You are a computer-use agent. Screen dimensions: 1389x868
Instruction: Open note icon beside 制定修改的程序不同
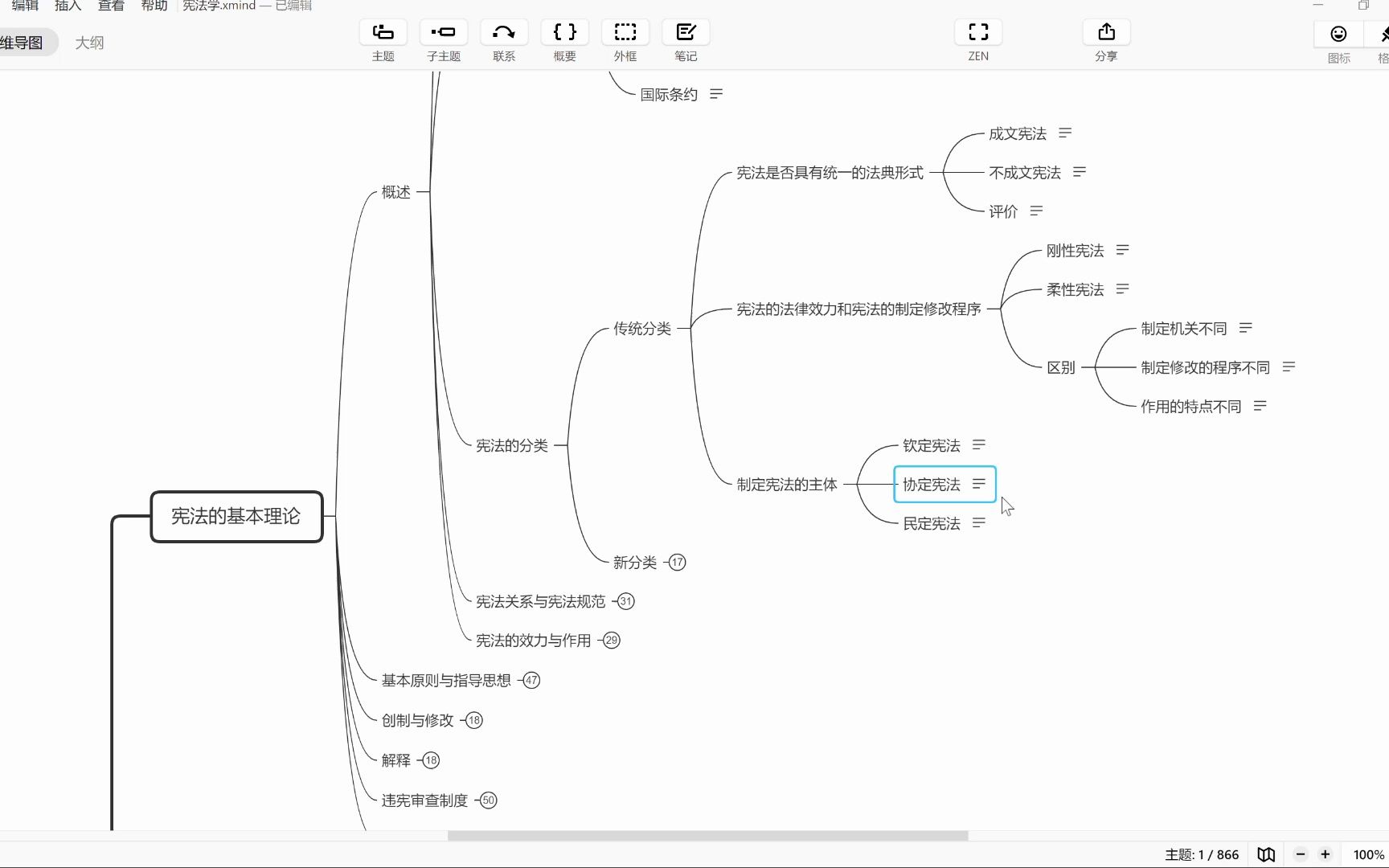pyautogui.click(x=1289, y=366)
